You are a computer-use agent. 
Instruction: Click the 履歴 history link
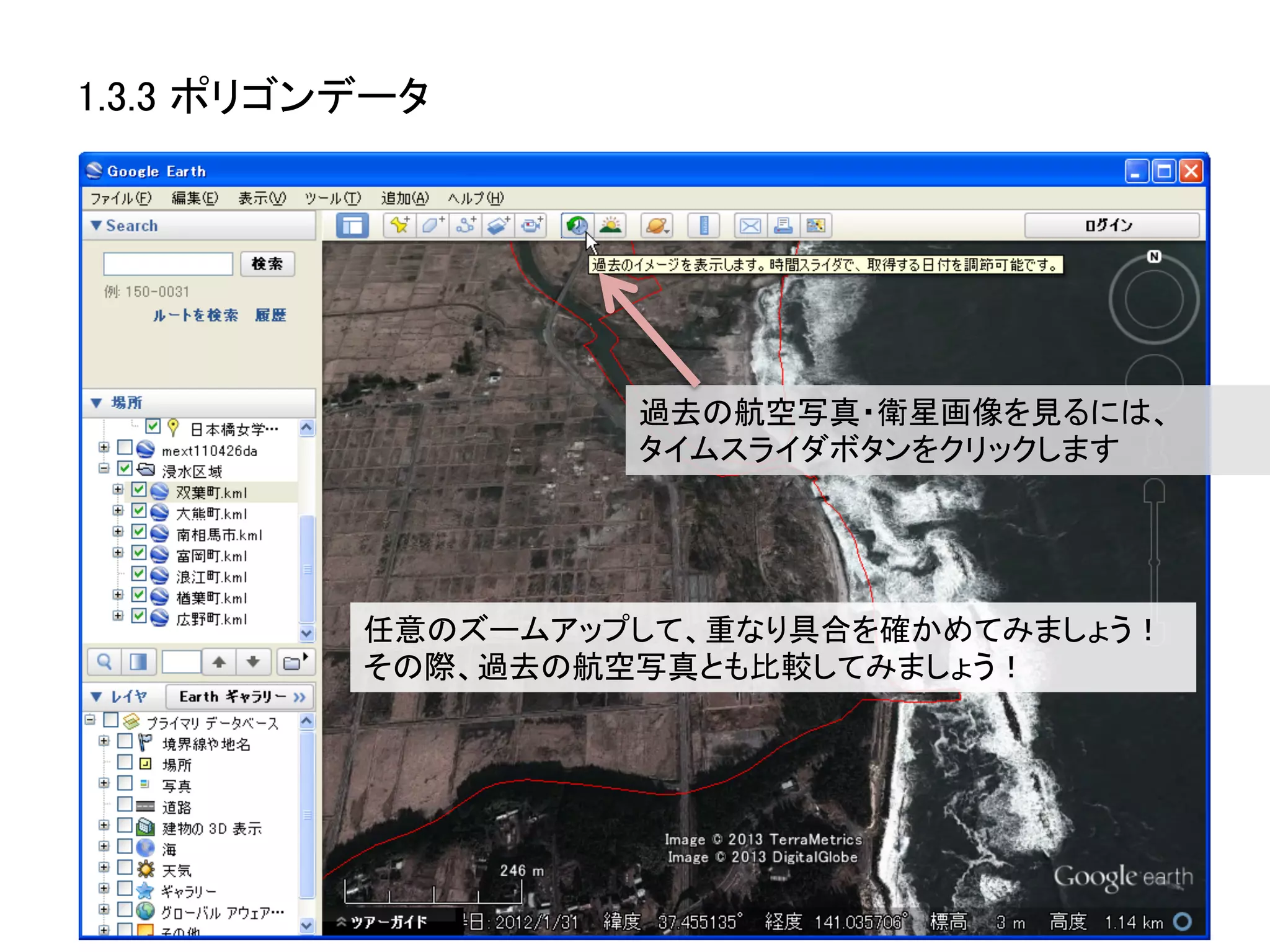tap(270, 315)
